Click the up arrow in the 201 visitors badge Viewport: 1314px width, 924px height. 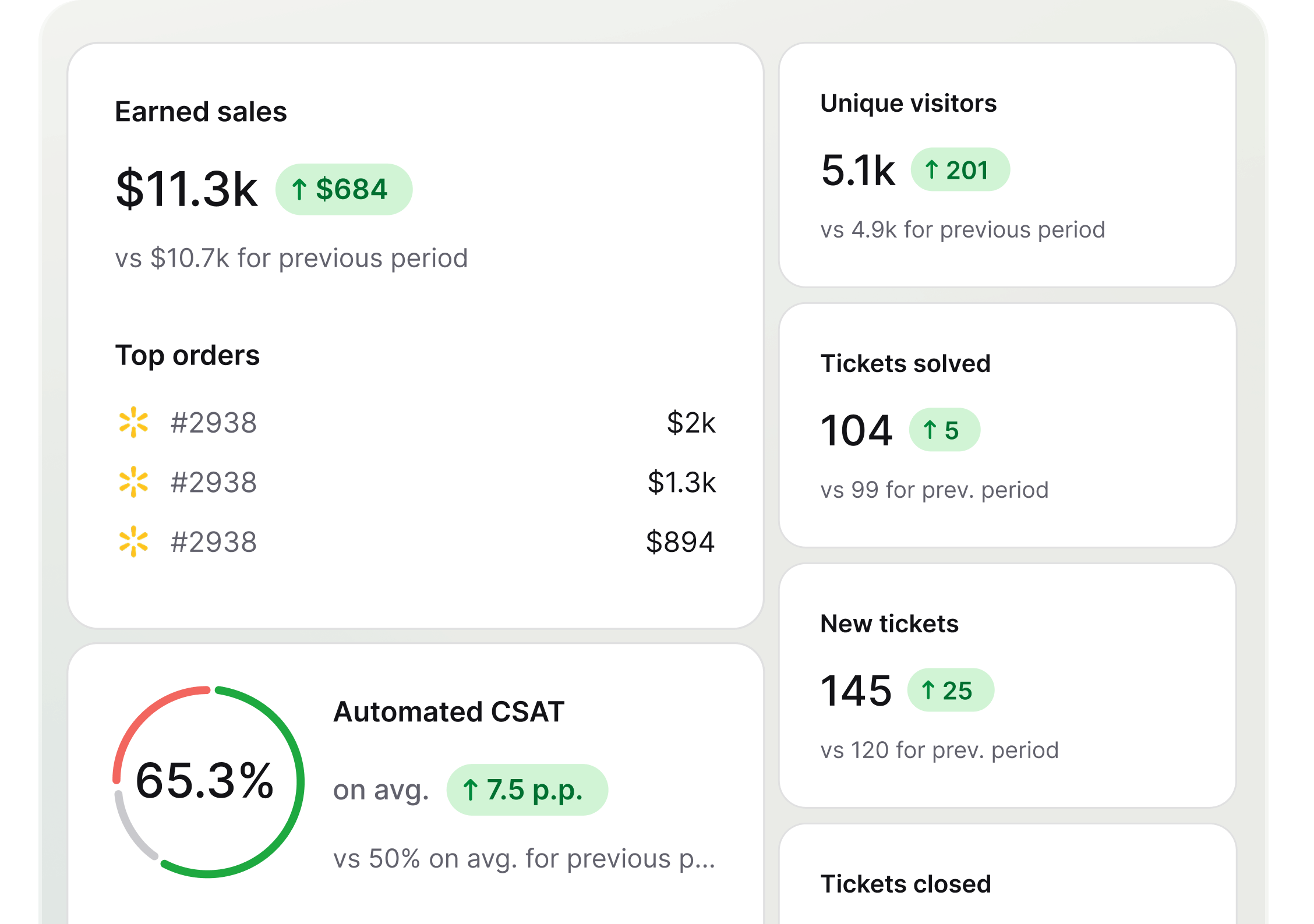click(931, 170)
